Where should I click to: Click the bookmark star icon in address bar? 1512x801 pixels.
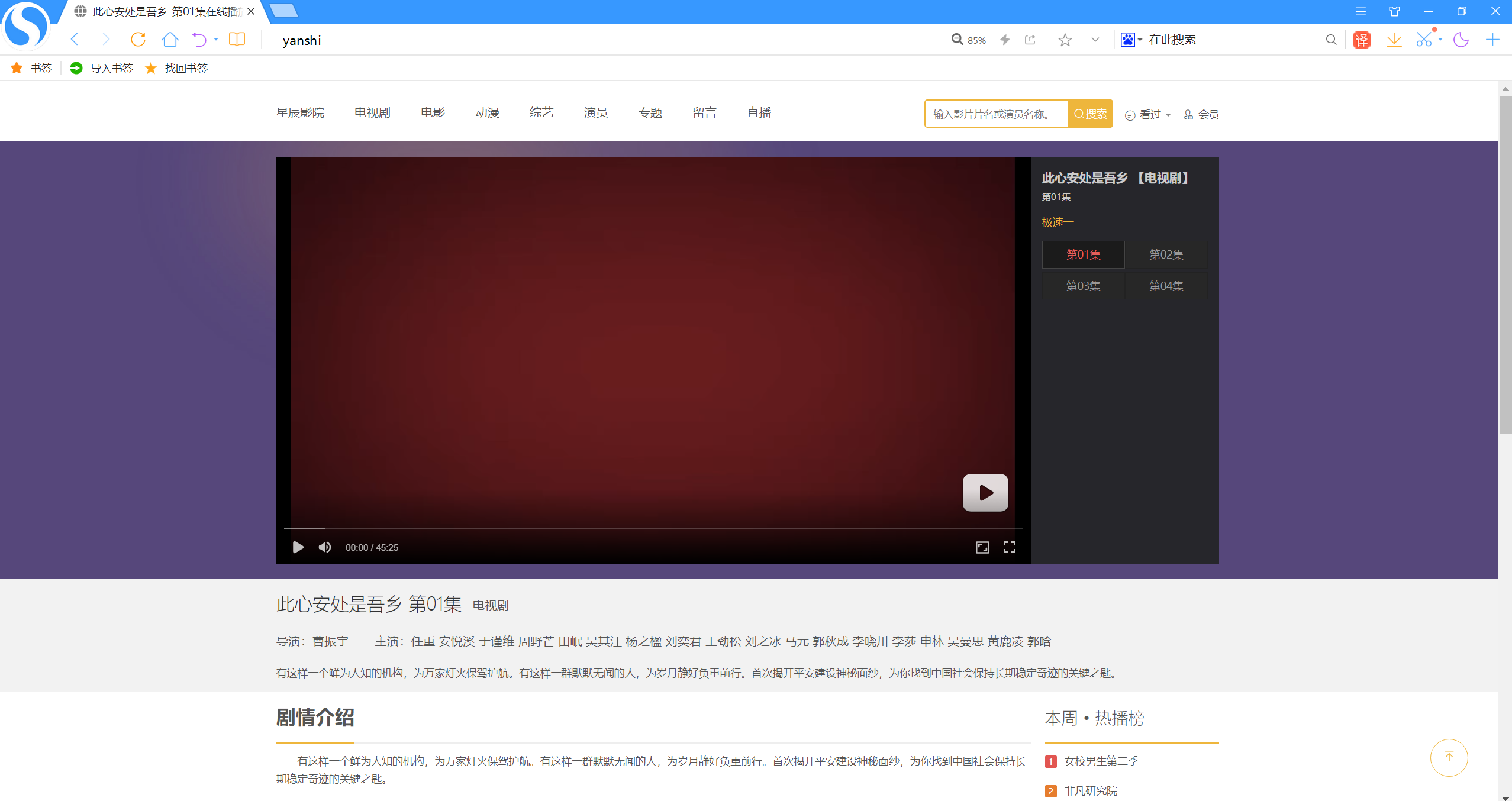click(1065, 40)
